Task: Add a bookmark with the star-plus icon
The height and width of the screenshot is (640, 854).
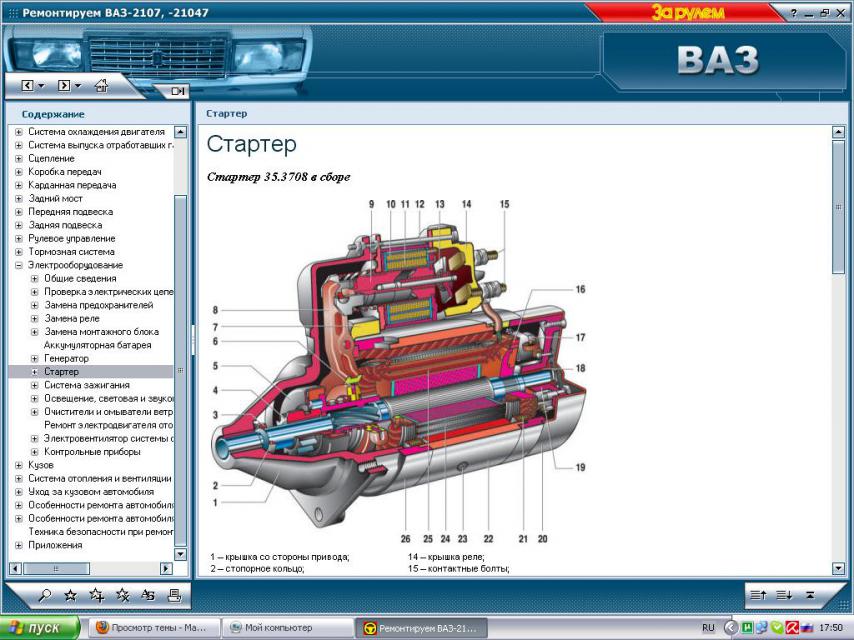Action: coord(96,595)
